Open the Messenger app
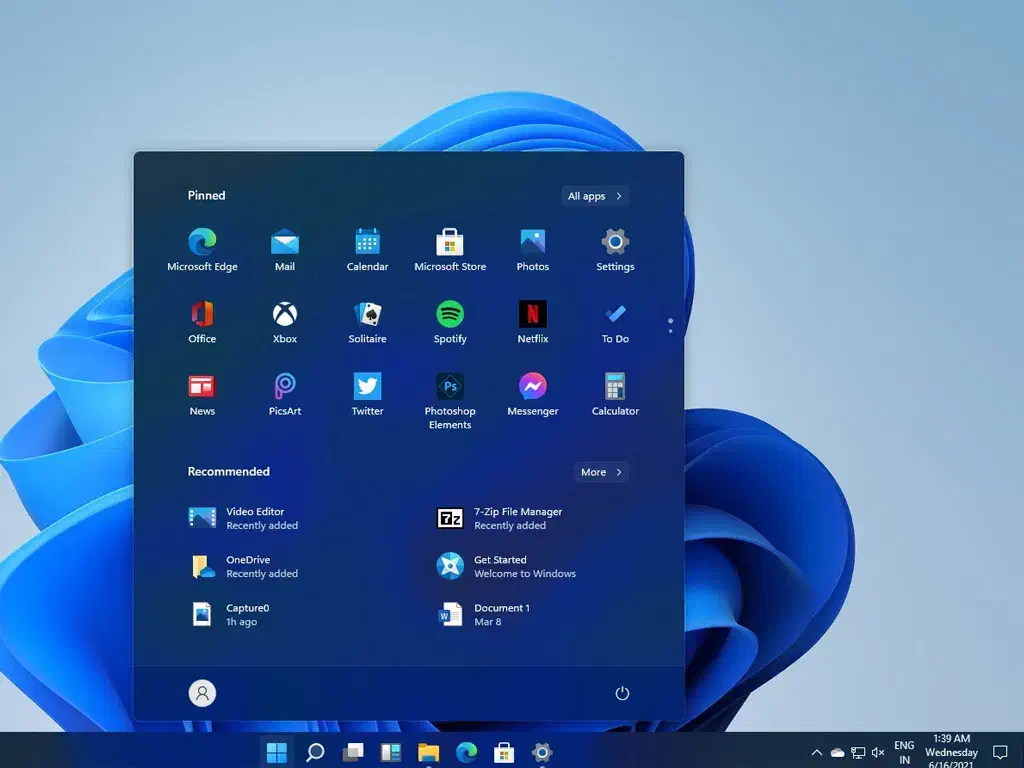This screenshot has width=1024, height=768. 532,387
